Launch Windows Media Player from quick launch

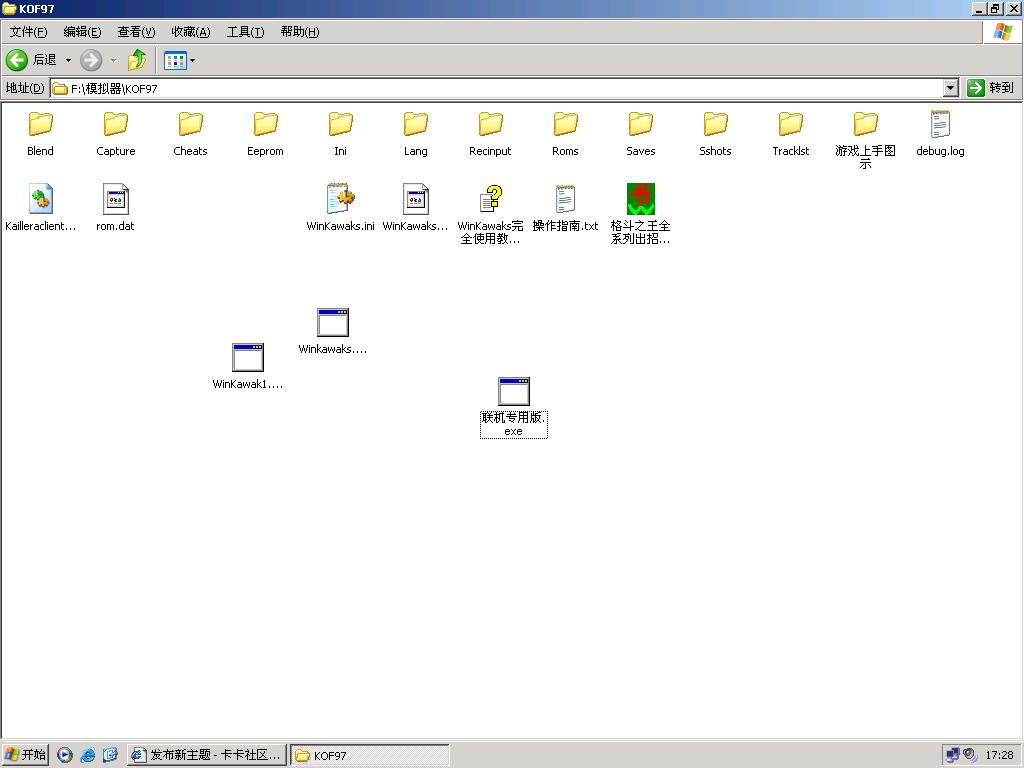65,755
